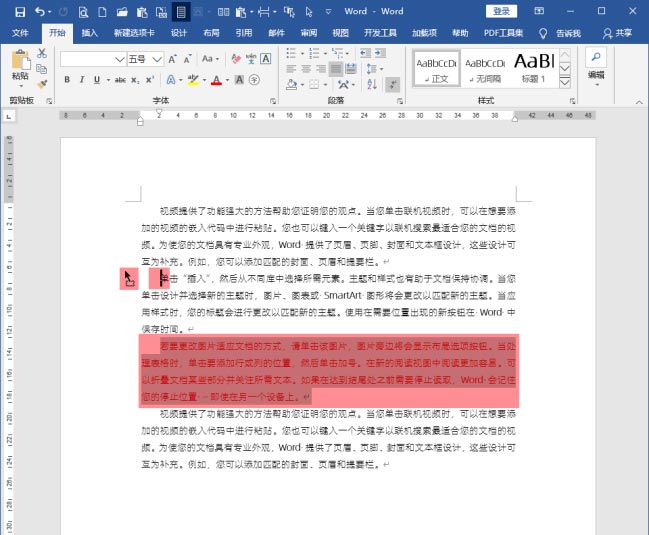Viewport: 649px width, 535px height.
Task: Apply the 标题 1 style
Action: [x=534, y=69]
